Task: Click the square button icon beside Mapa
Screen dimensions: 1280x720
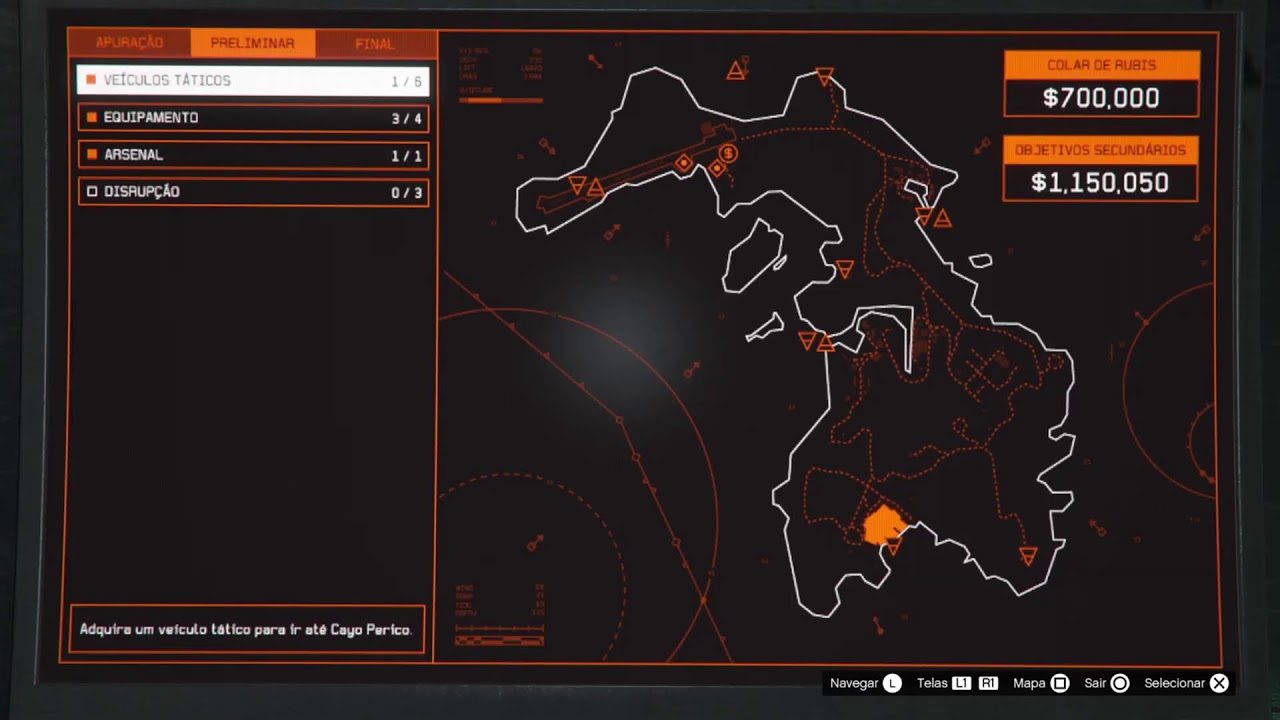Action: (x=1060, y=683)
